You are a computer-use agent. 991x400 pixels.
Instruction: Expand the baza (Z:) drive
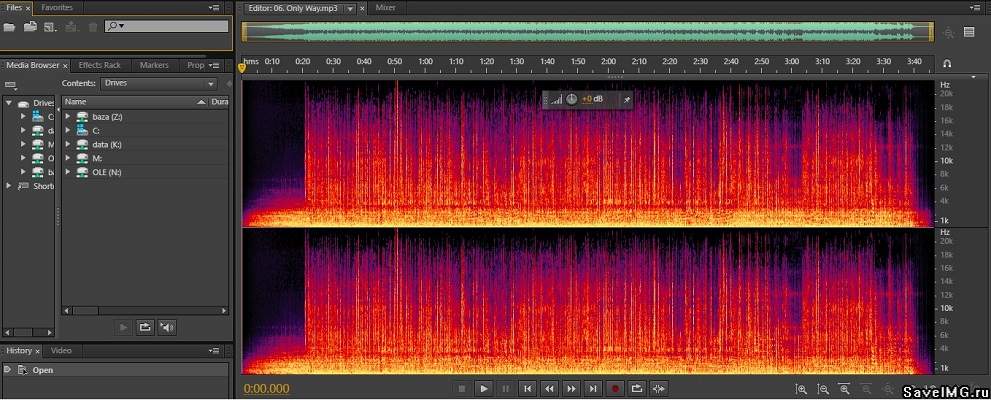coord(68,117)
